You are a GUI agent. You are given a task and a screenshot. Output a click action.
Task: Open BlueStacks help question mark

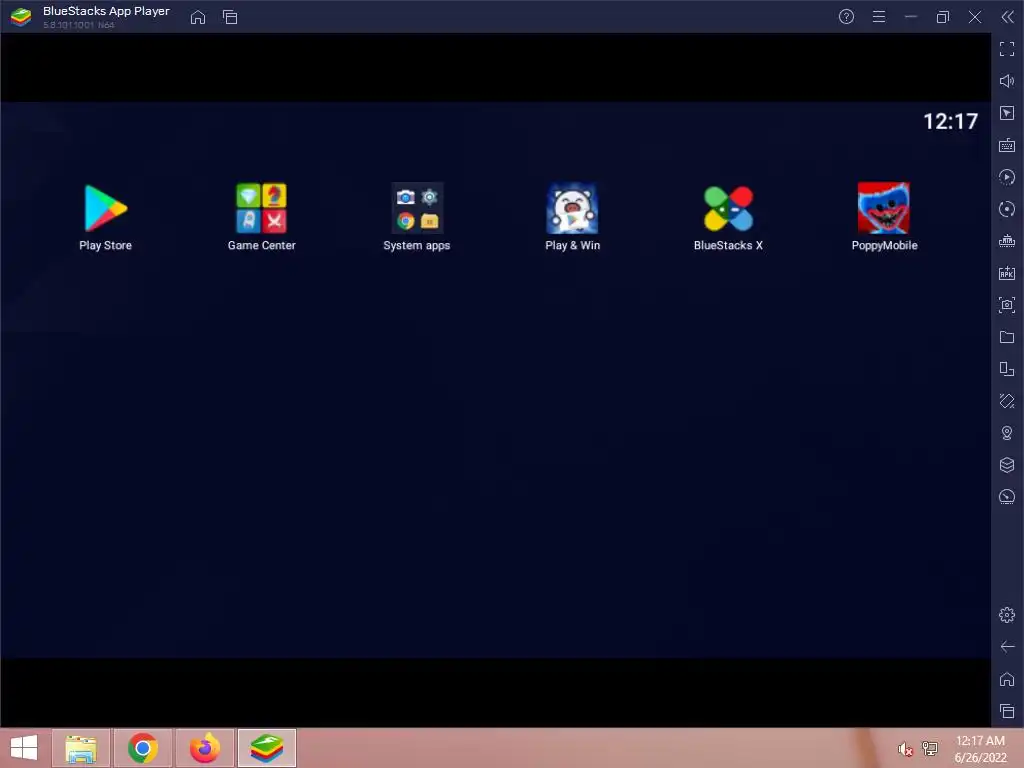pyautogui.click(x=846, y=17)
